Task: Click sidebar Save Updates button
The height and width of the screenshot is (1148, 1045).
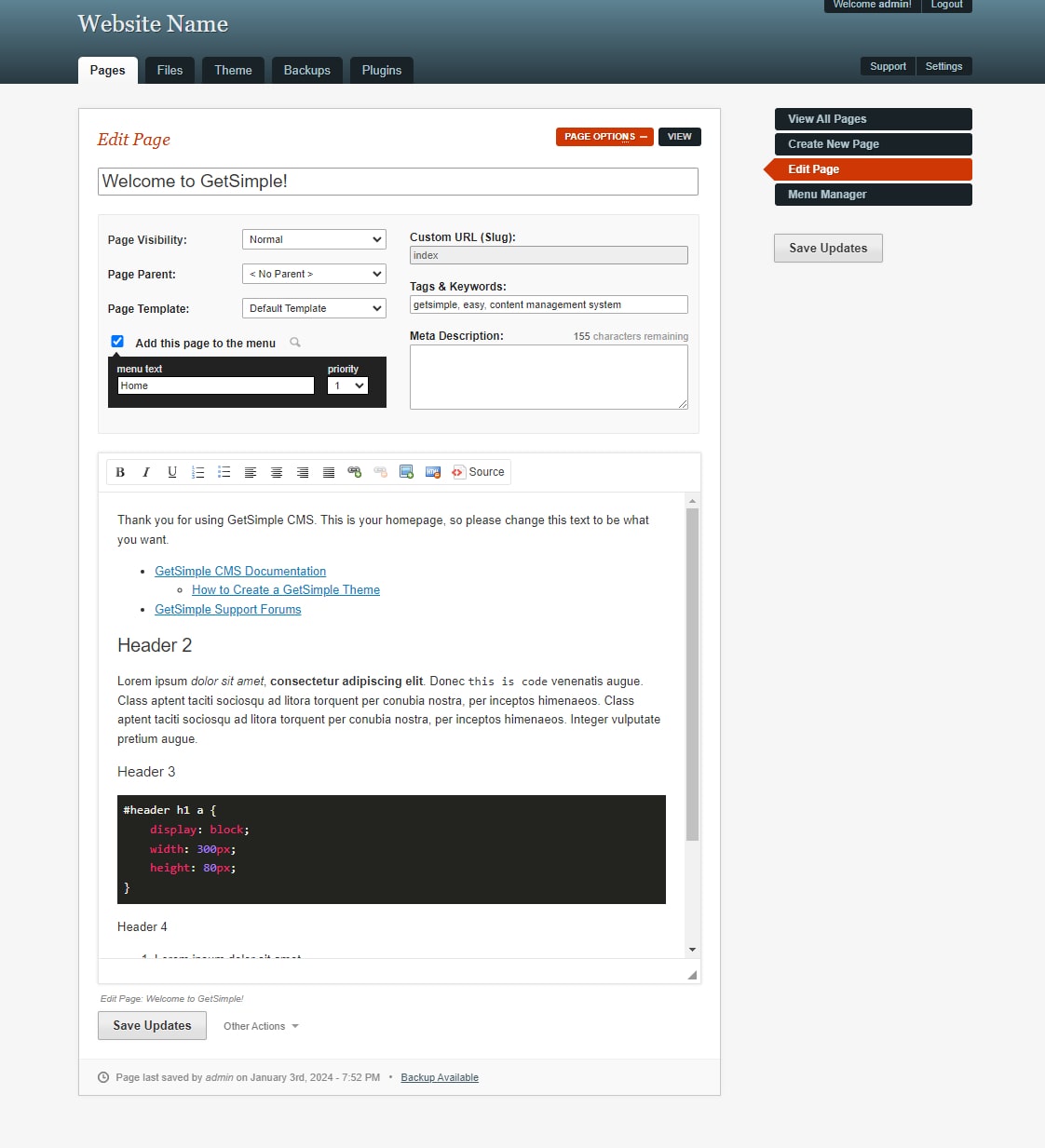Action: [828, 248]
